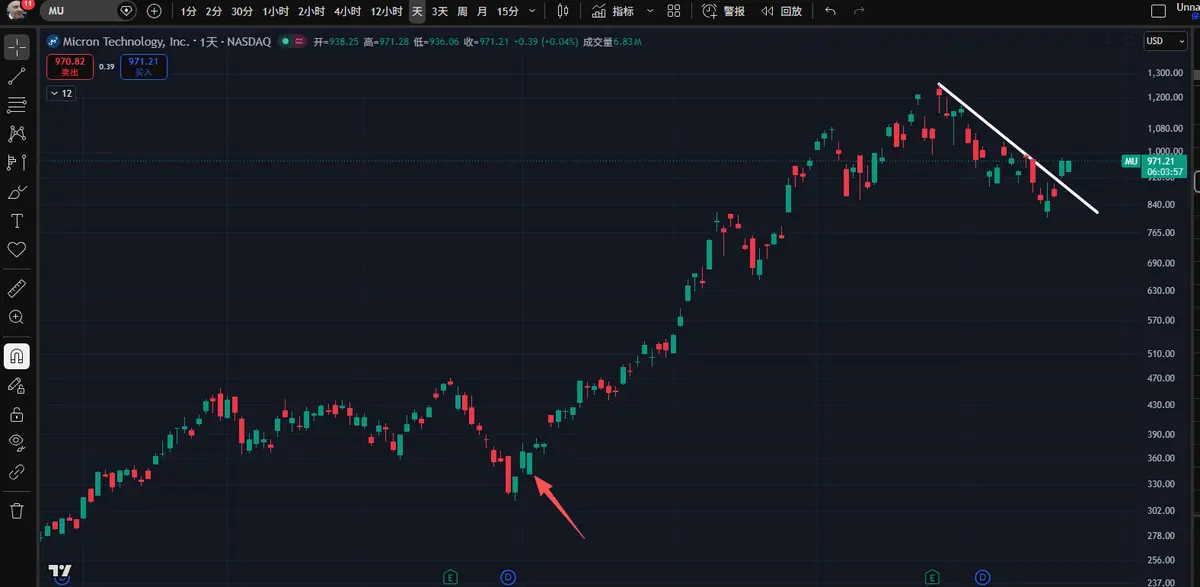1200x587 pixels.
Task: Click the 1,300.00 price scale label
Action: tap(1167, 73)
